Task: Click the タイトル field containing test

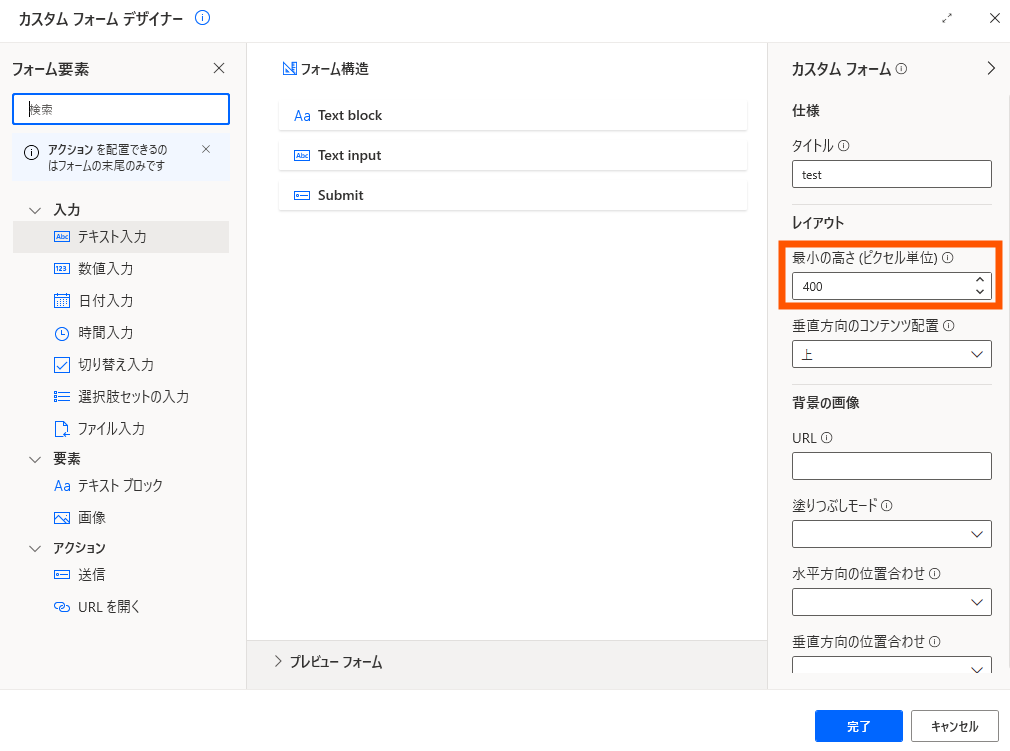Action: pos(891,175)
